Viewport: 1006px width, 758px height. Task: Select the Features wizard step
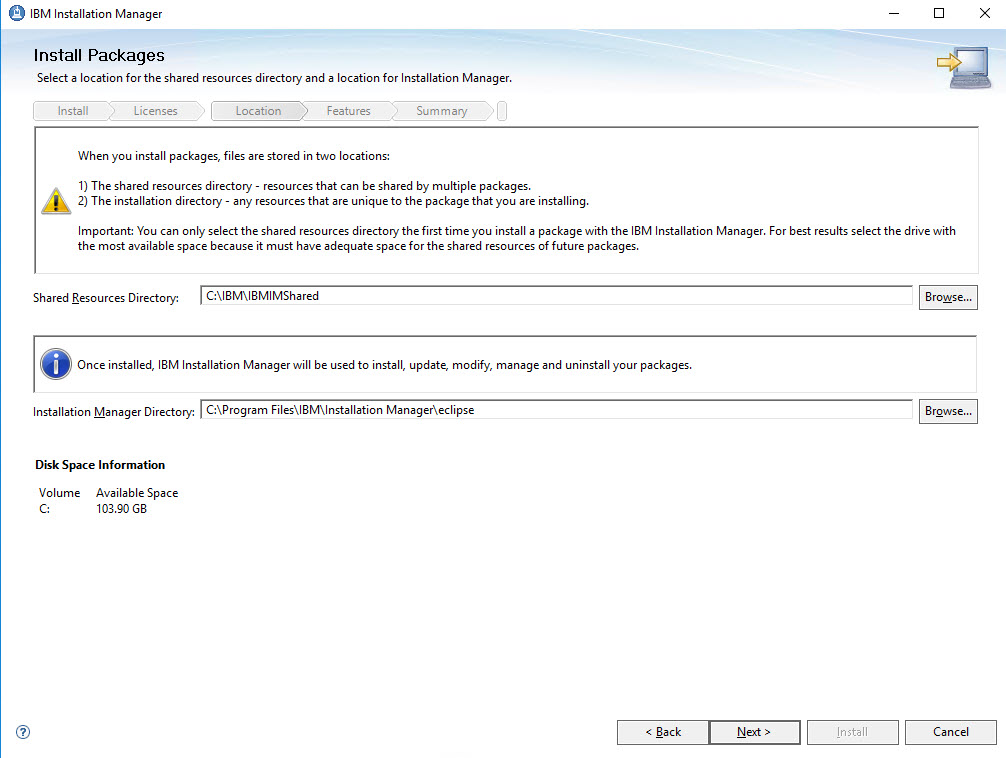[348, 110]
